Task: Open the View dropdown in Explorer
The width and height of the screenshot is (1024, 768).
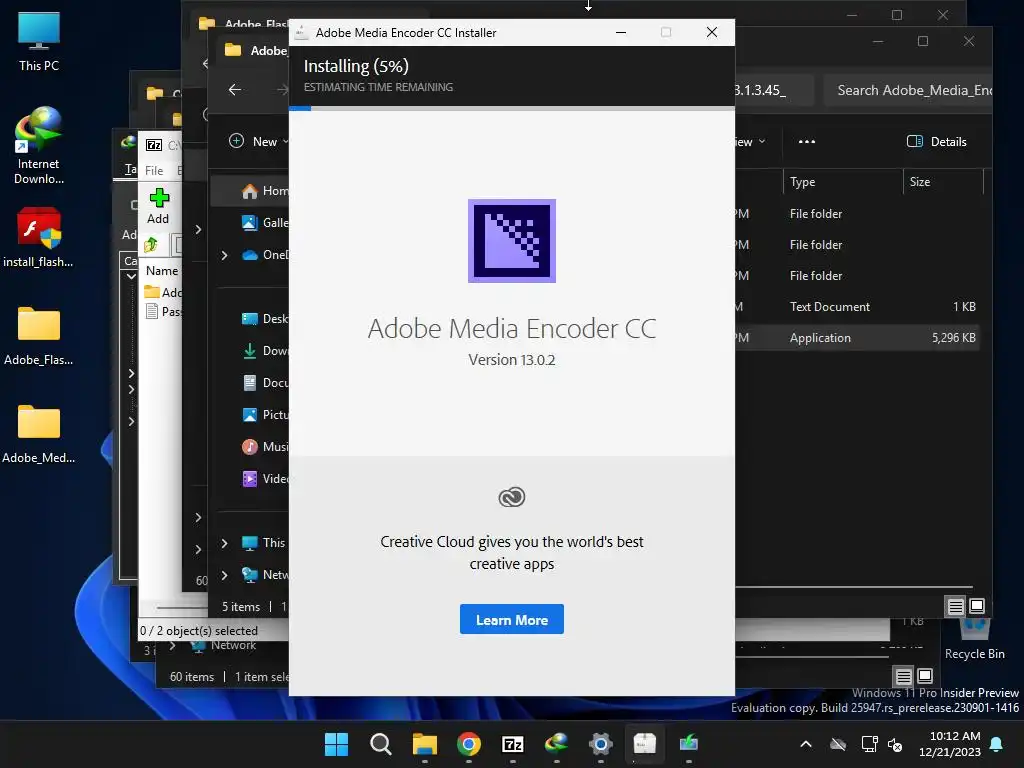Action: click(x=750, y=142)
